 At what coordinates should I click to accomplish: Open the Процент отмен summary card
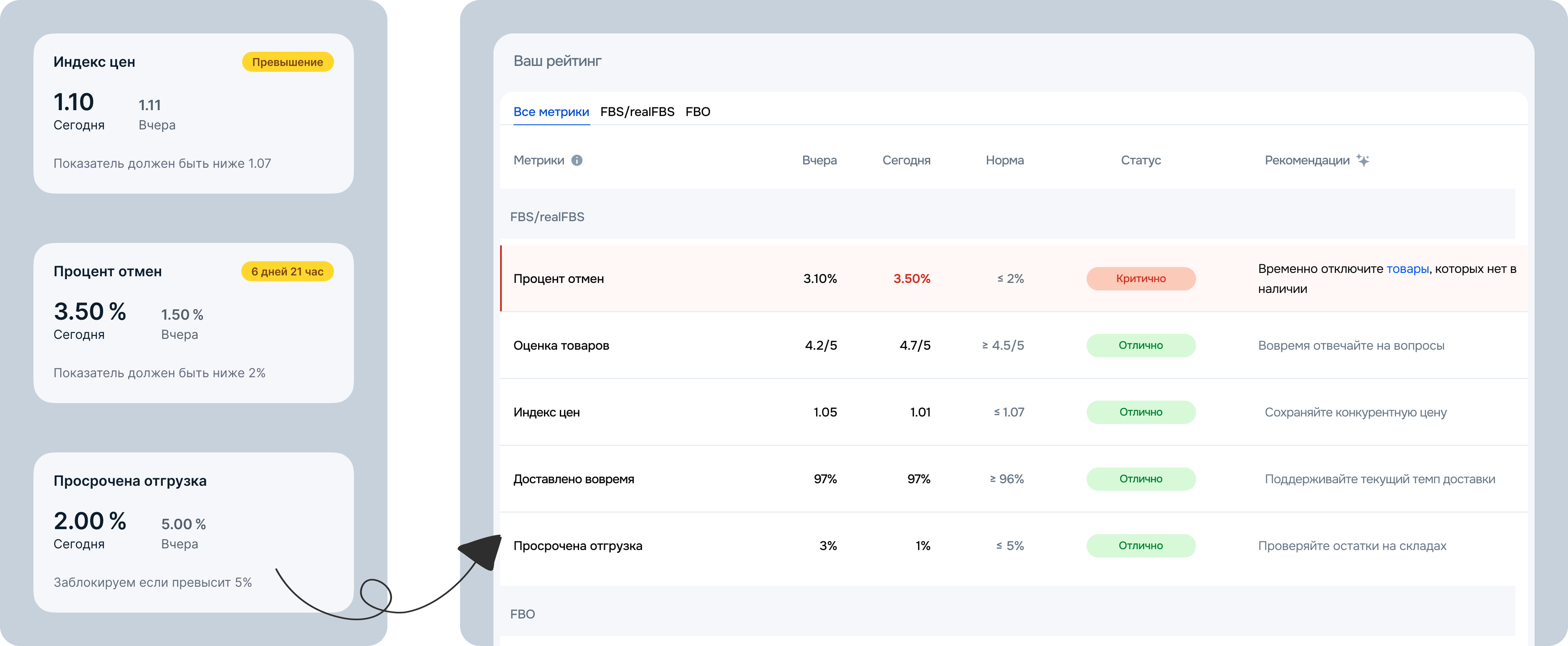click(x=194, y=323)
